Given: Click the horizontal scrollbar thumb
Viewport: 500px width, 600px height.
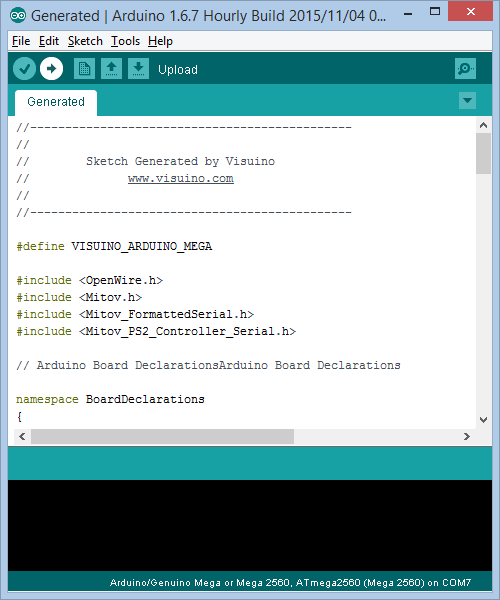Looking at the screenshot, I should click(x=163, y=437).
